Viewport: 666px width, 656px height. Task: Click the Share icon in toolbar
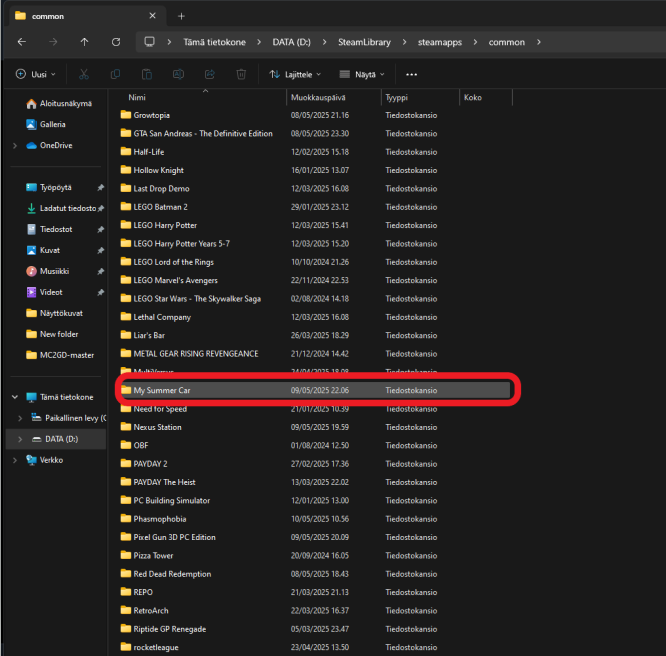(x=210, y=74)
